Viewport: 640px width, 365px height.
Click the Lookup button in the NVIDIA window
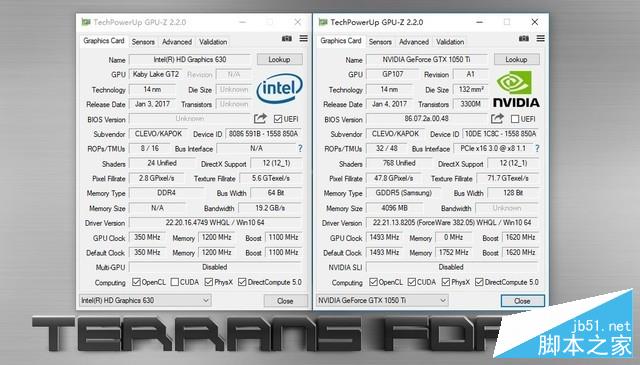pos(517,60)
